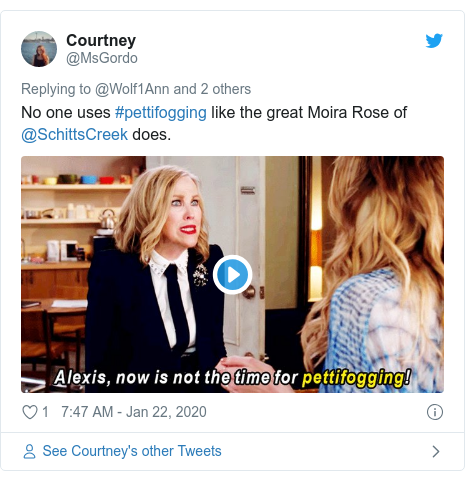Open the tweet info circle icon

click(435, 412)
